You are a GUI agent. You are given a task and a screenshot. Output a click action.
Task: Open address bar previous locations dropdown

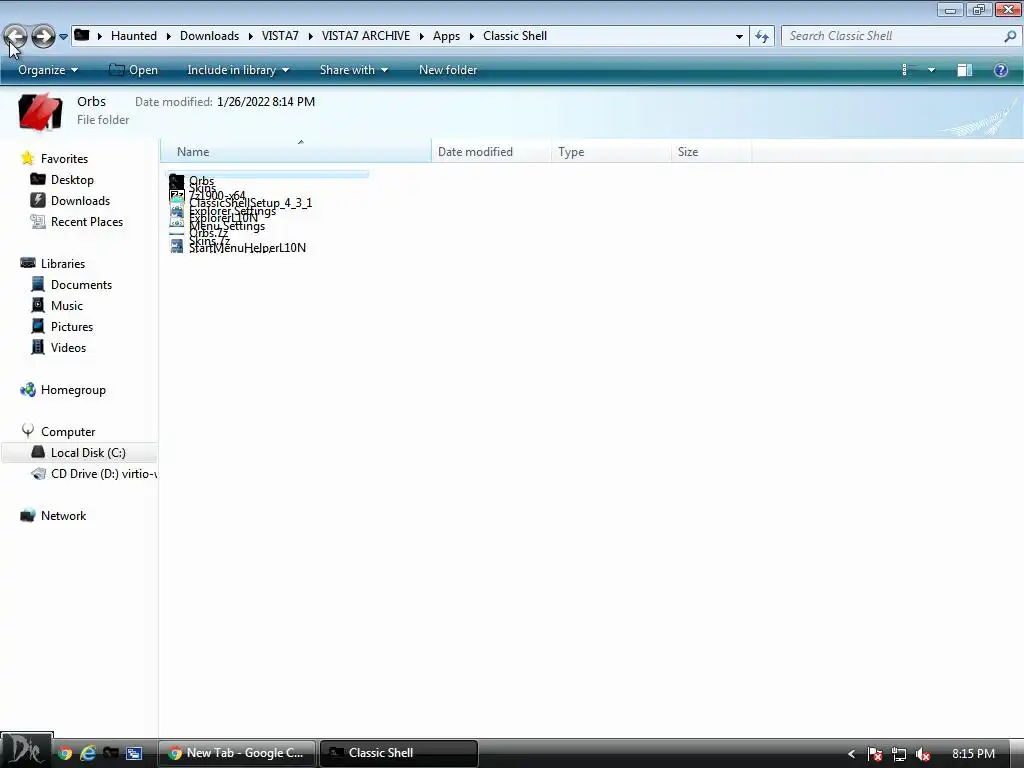[739, 37]
